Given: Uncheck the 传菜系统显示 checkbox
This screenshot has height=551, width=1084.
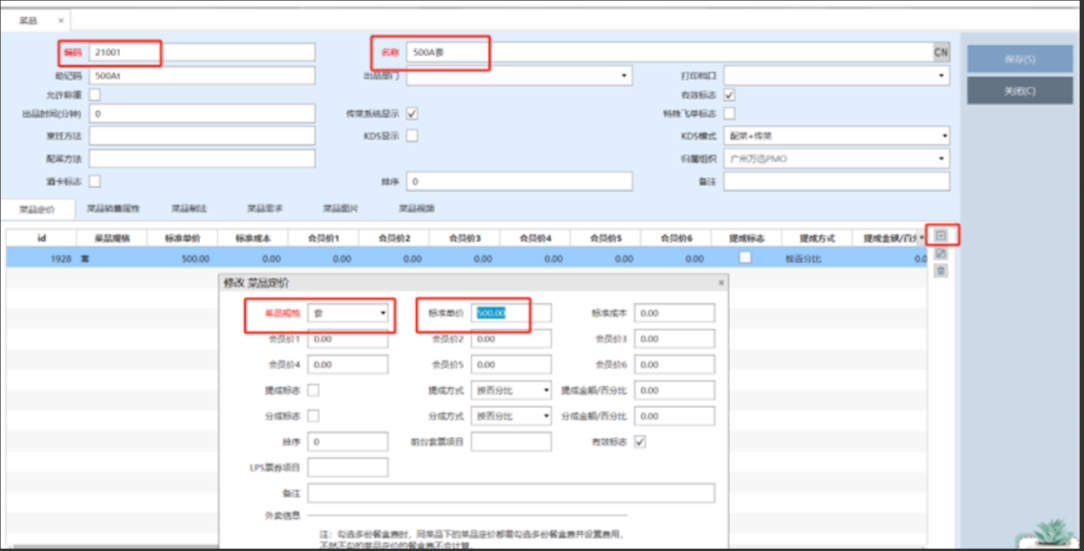Looking at the screenshot, I should click(412, 114).
